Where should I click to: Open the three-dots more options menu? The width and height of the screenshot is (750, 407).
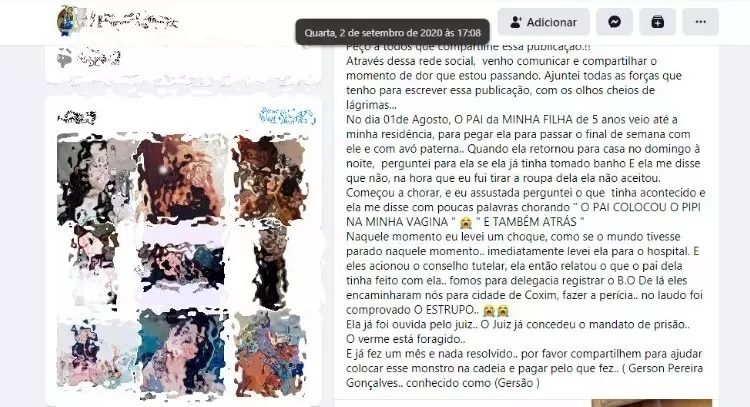tap(700, 22)
